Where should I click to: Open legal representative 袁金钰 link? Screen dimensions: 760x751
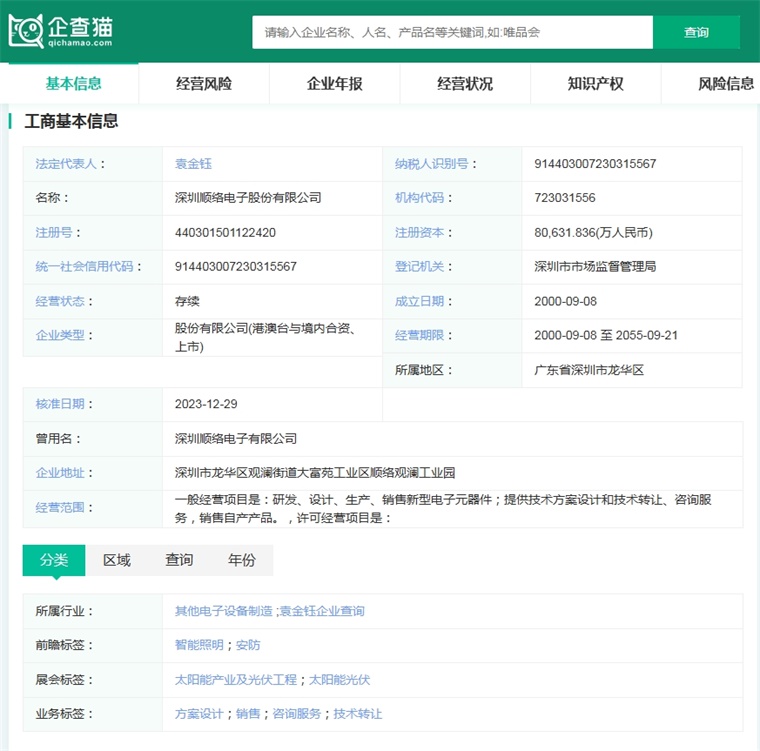(x=193, y=164)
